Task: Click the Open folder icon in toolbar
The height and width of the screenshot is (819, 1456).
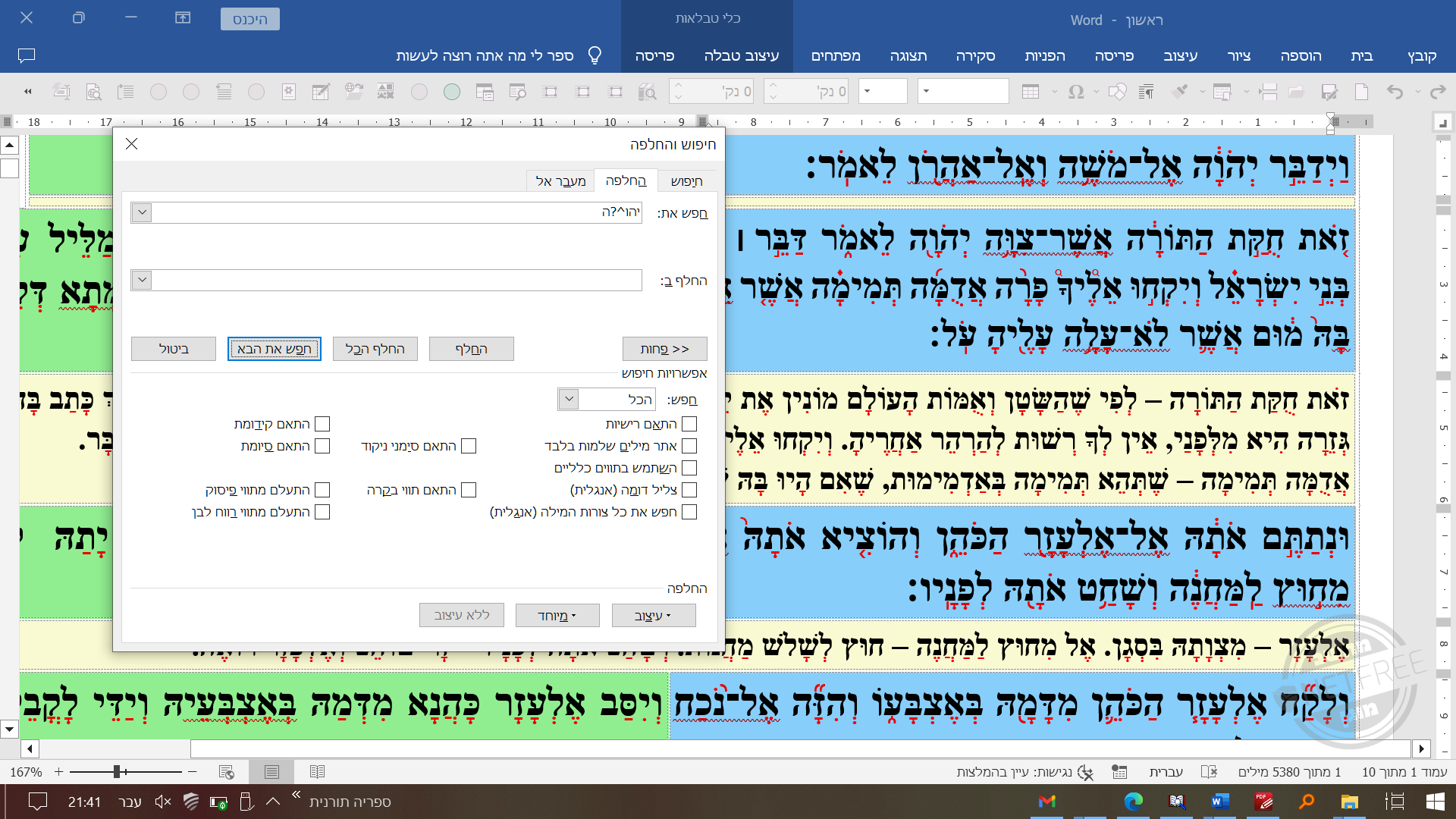Action: pos(1296,92)
